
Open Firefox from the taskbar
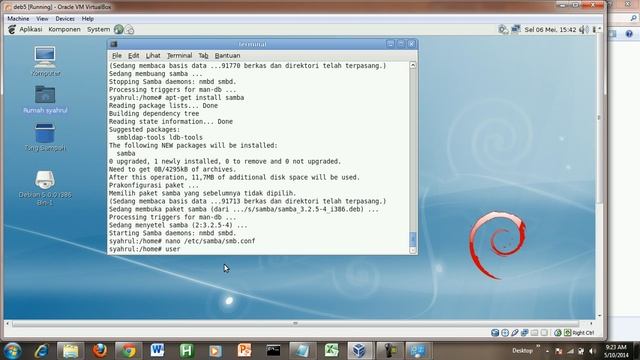click(x=100, y=351)
